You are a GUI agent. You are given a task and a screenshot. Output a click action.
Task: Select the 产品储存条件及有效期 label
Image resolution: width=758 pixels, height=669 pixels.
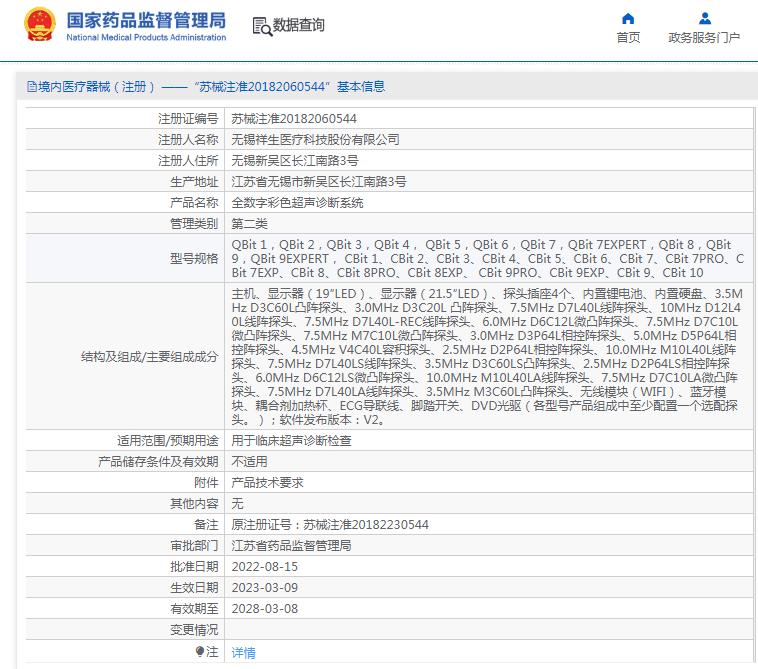(x=158, y=462)
